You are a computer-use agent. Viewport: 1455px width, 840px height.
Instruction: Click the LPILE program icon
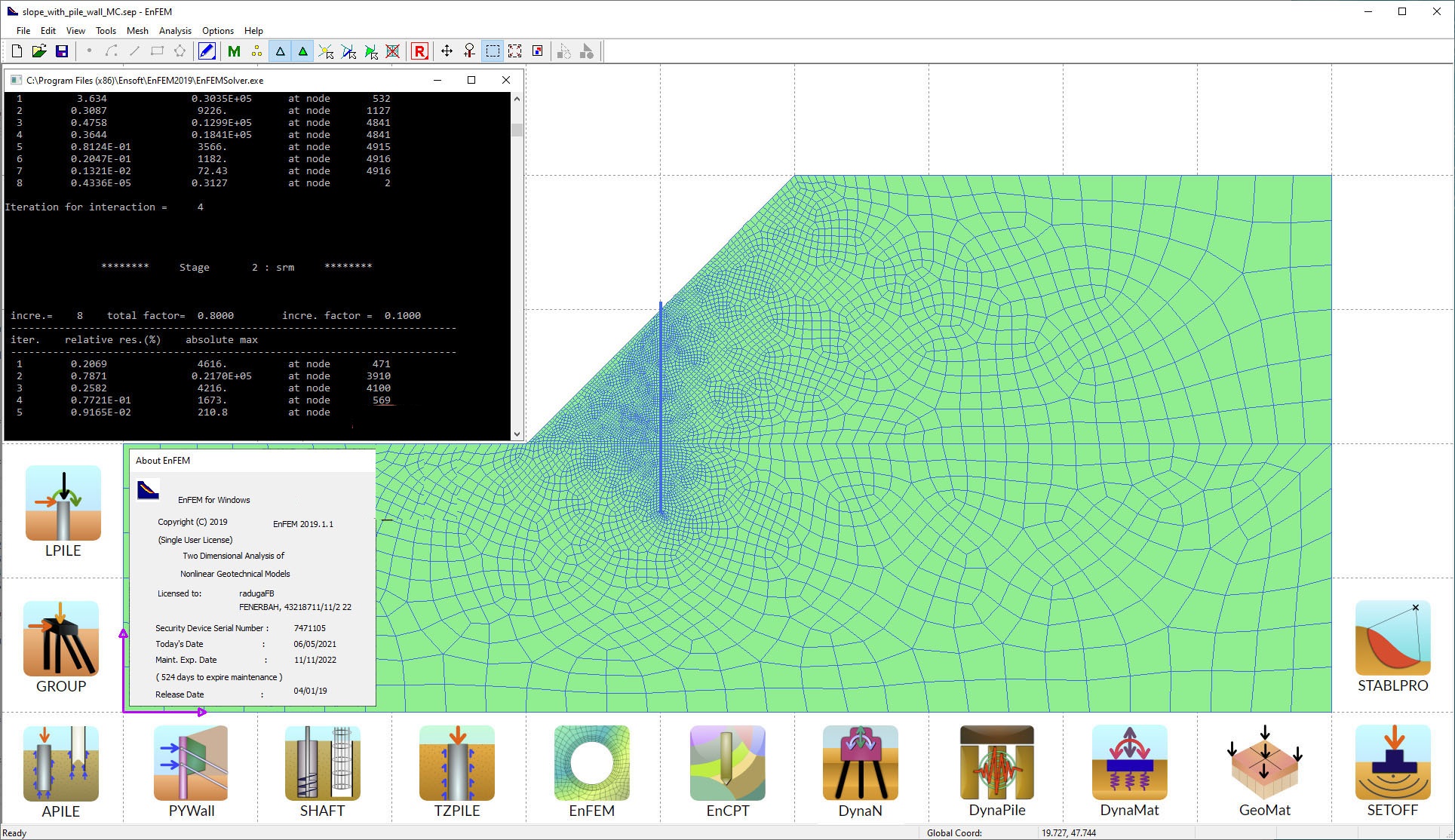(63, 503)
